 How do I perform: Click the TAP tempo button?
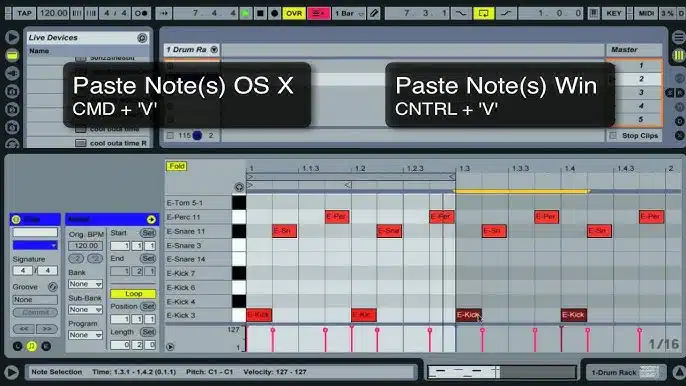[x=24, y=13]
